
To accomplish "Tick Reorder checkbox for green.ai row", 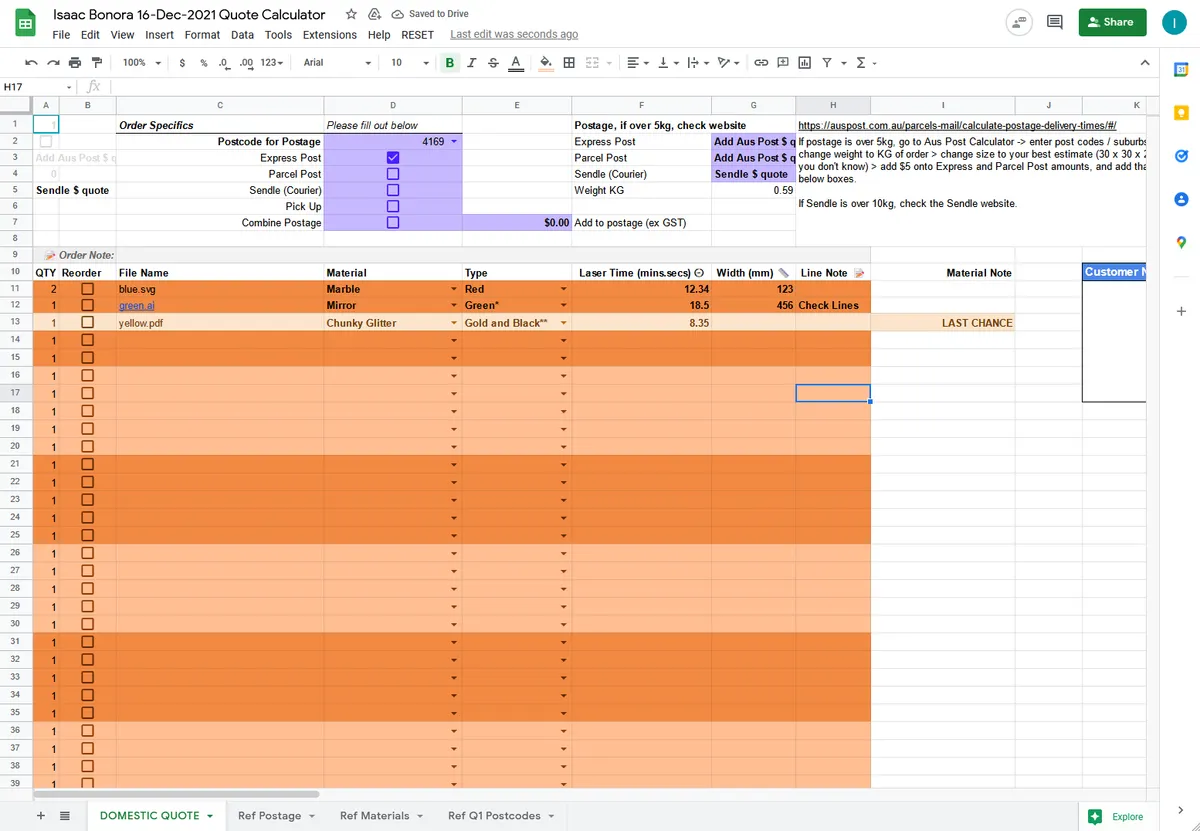I will tap(87, 305).
